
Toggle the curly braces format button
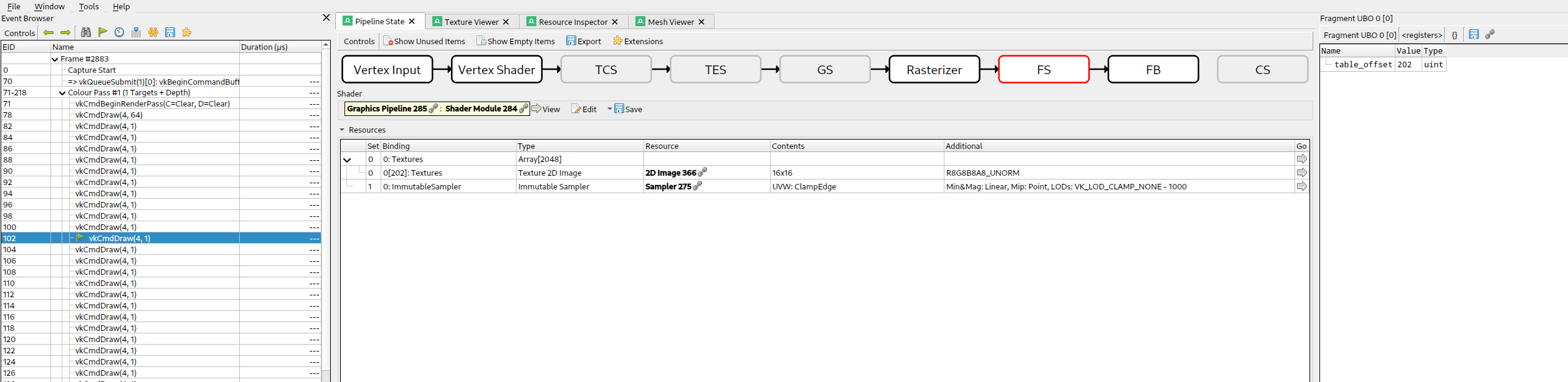click(x=1455, y=35)
